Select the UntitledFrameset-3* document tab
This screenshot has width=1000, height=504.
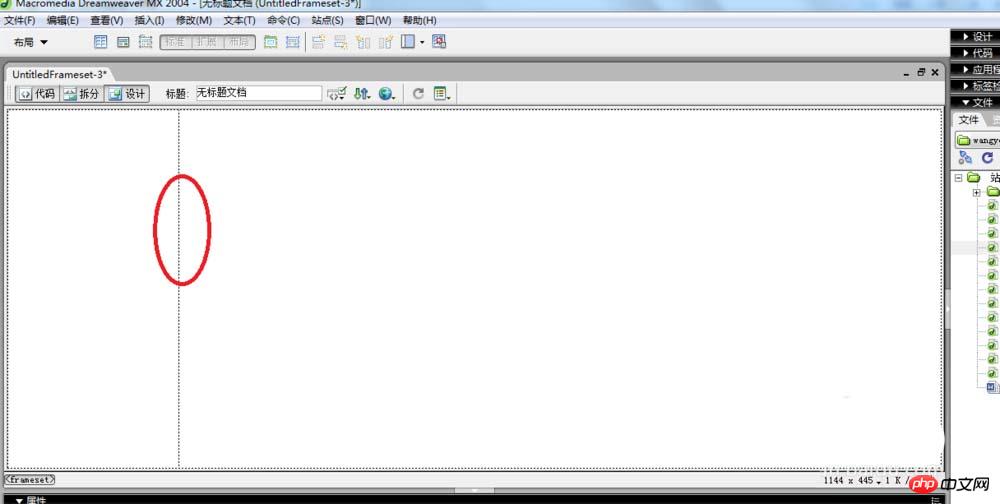point(59,74)
